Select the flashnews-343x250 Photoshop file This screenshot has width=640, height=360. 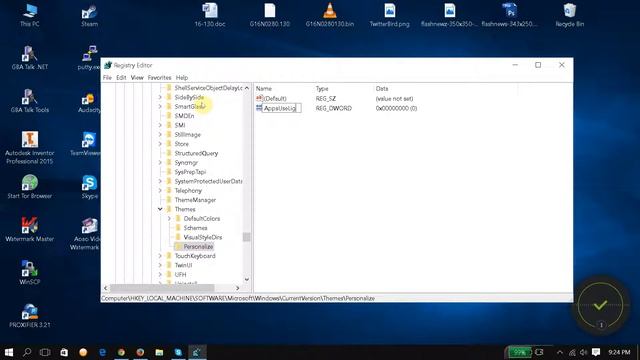(x=509, y=15)
